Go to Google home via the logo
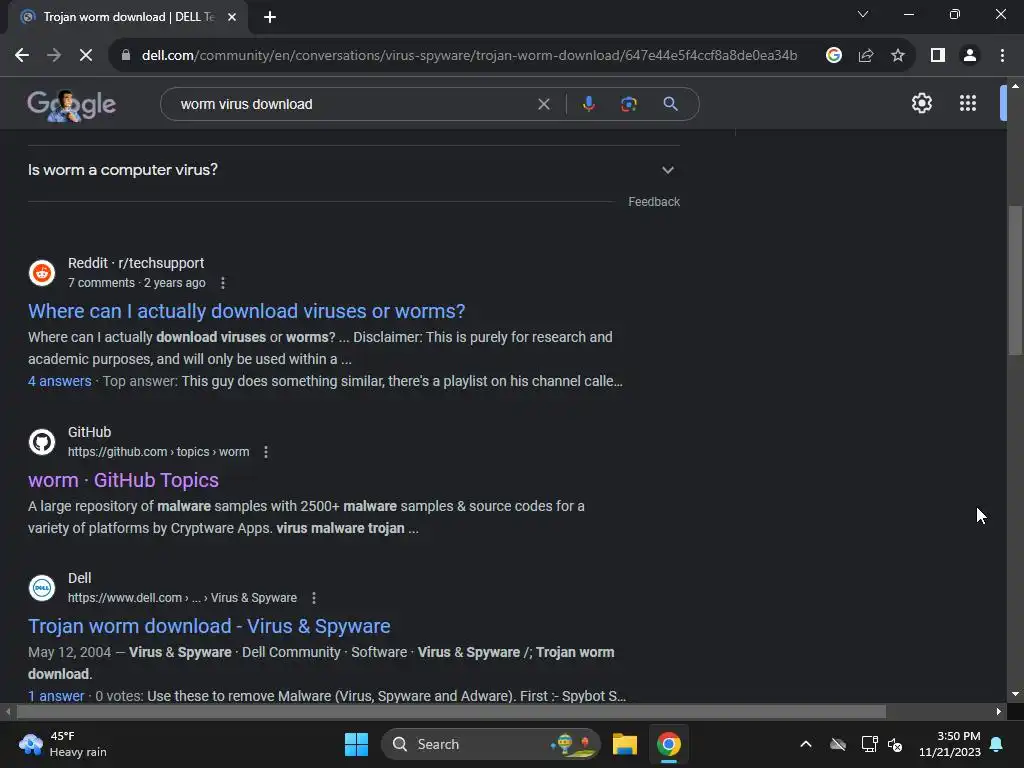 tap(71, 104)
